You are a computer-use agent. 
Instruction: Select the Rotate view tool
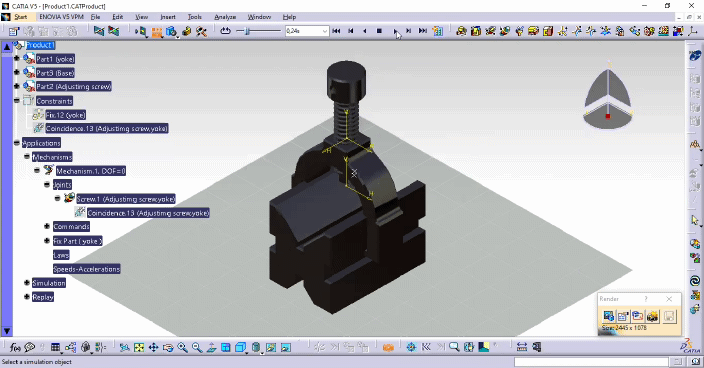click(168, 347)
